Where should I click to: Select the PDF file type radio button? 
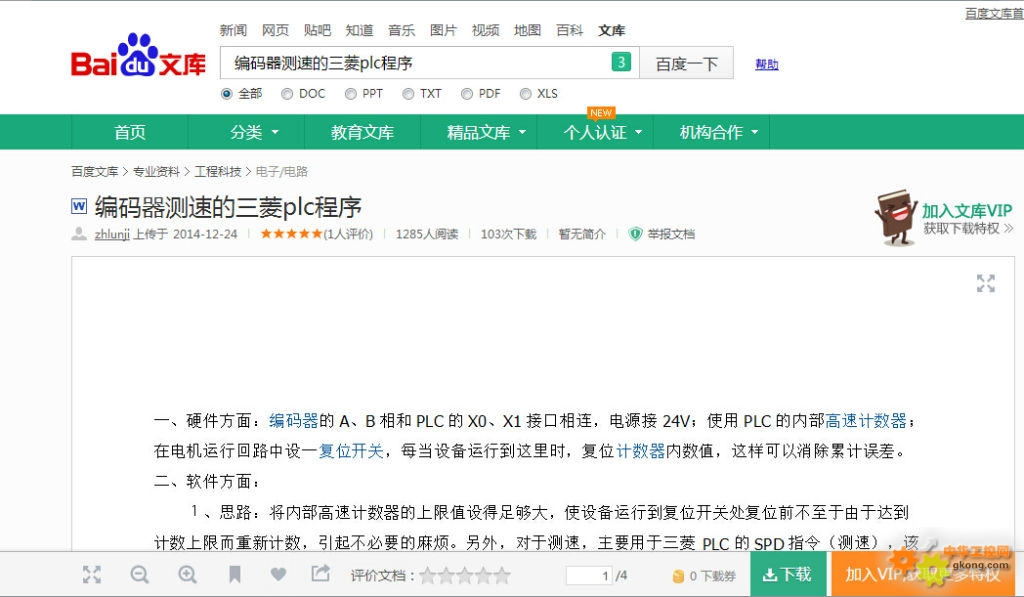pyautogui.click(x=466, y=94)
